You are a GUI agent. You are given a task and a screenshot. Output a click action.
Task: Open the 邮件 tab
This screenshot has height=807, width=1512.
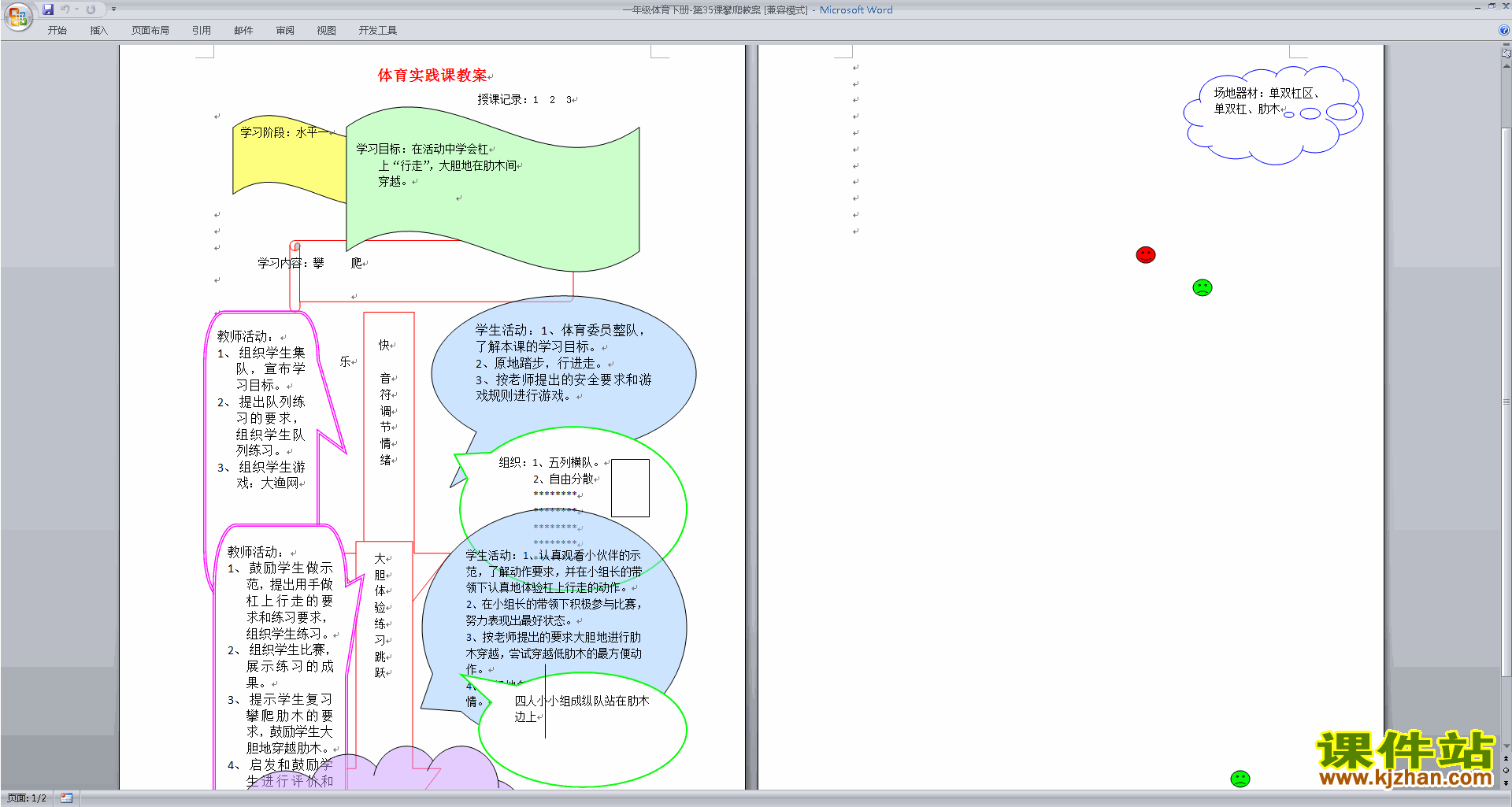[243, 31]
